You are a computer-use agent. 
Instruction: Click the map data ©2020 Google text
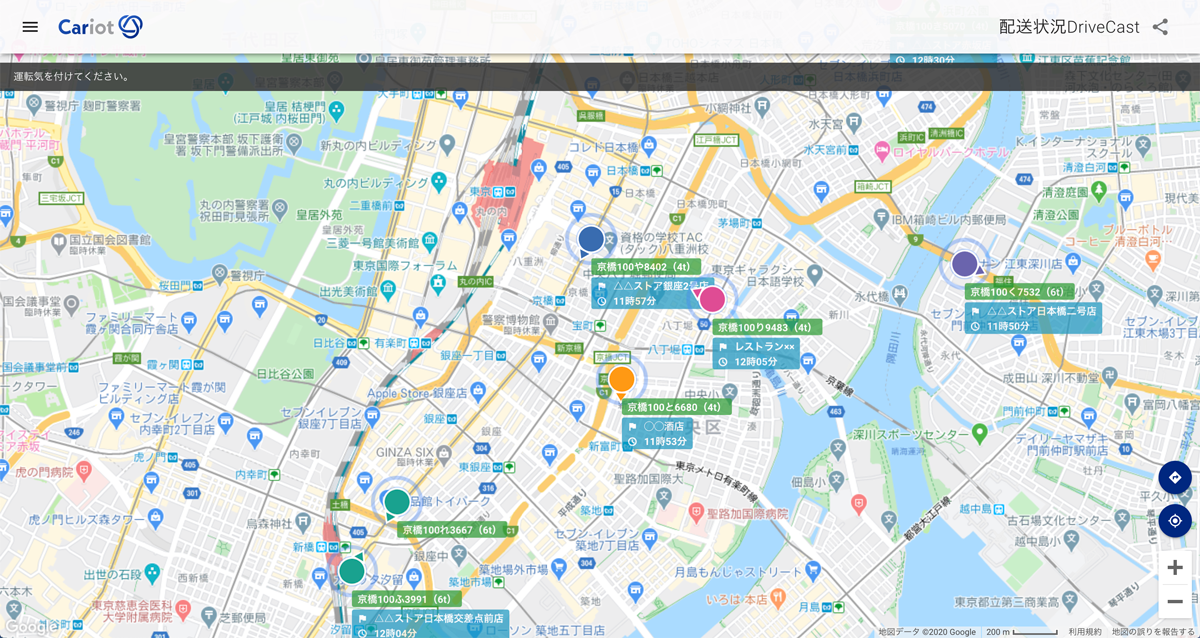(x=927, y=632)
